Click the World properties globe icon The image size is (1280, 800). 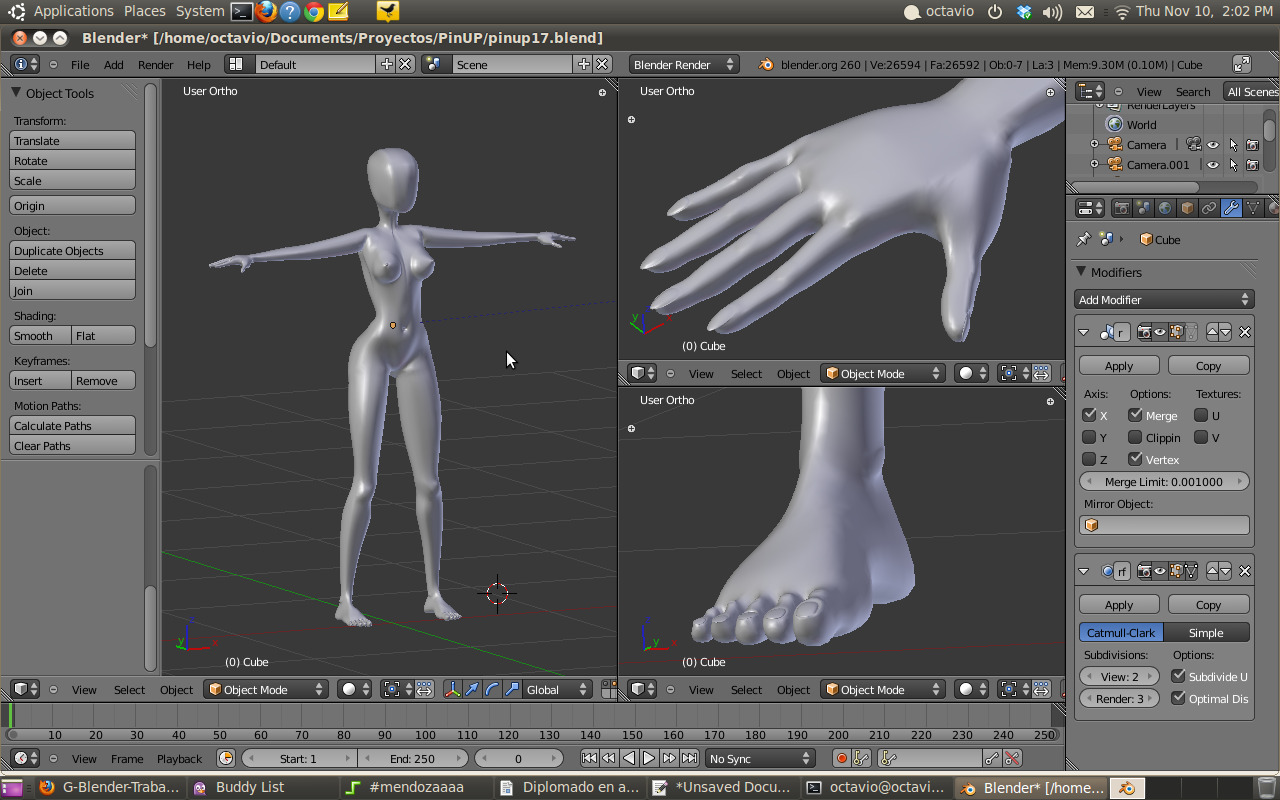pos(1165,208)
